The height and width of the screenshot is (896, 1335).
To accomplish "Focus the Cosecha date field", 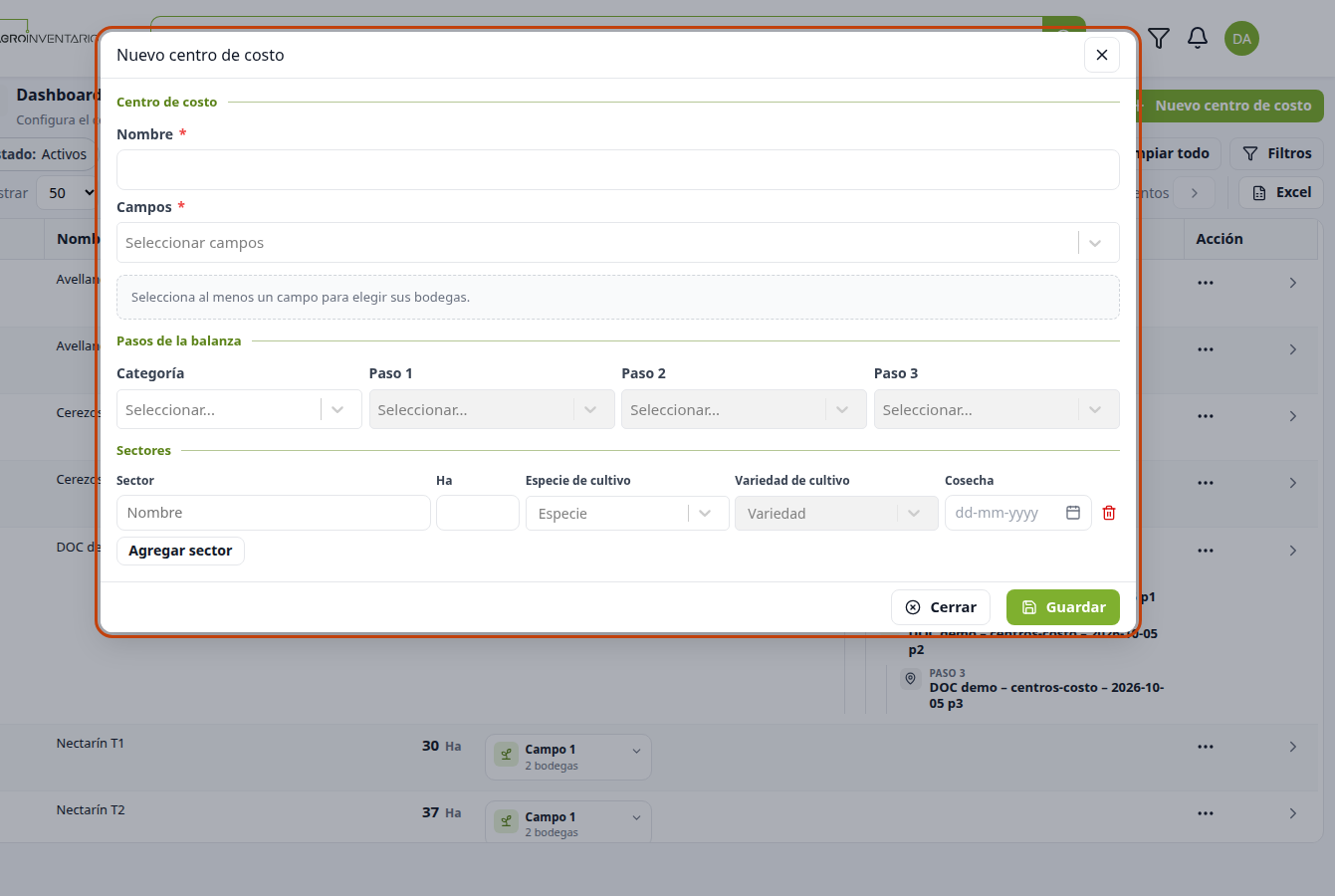I will (x=1017, y=513).
